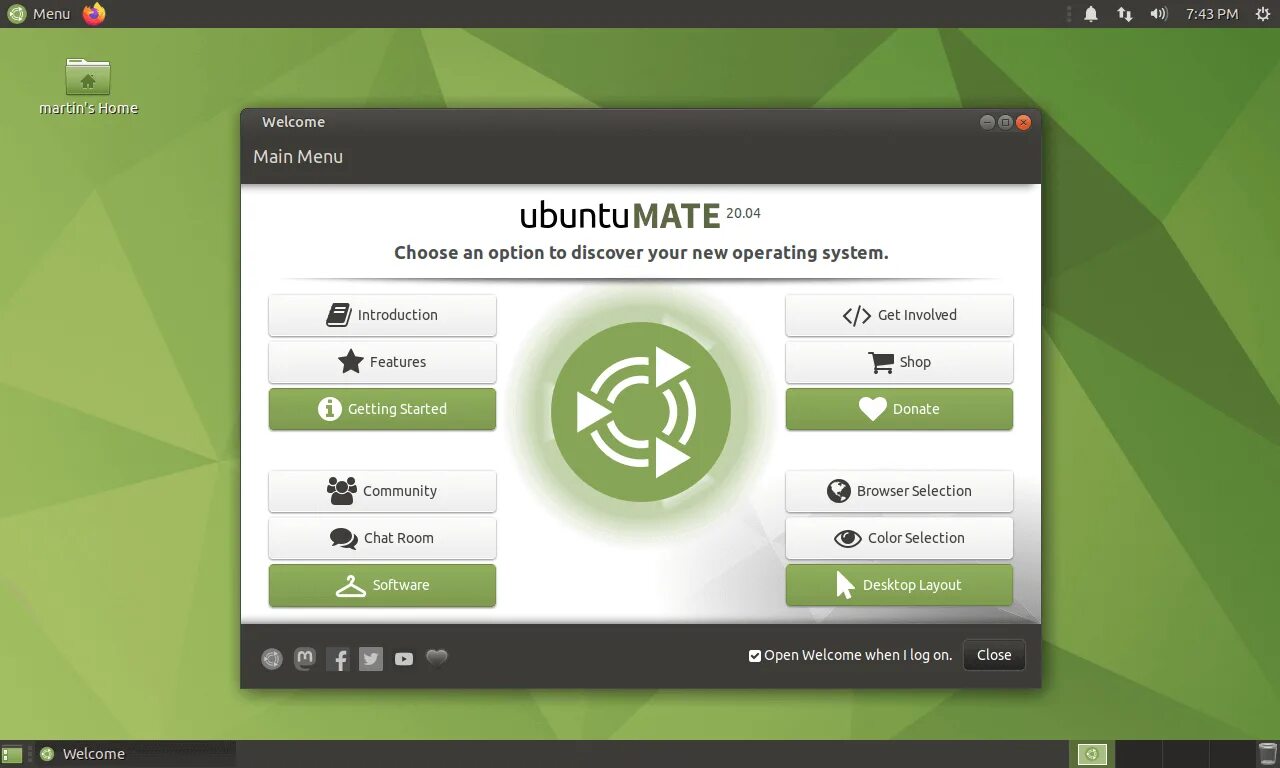Click the 'Main Menu' heading text
The height and width of the screenshot is (768, 1280).
(298, 156)
